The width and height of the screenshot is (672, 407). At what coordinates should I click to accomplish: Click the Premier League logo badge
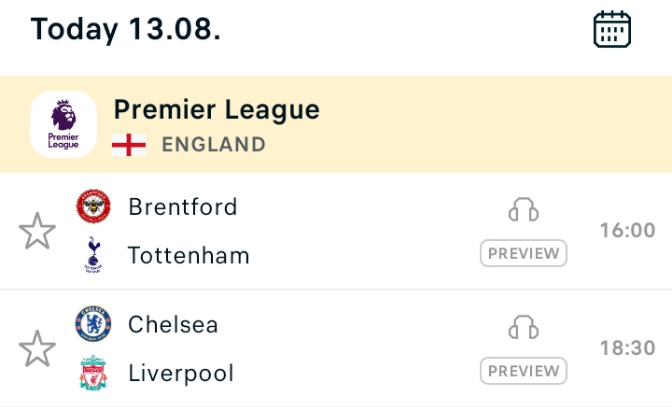(x=63, y=124)
